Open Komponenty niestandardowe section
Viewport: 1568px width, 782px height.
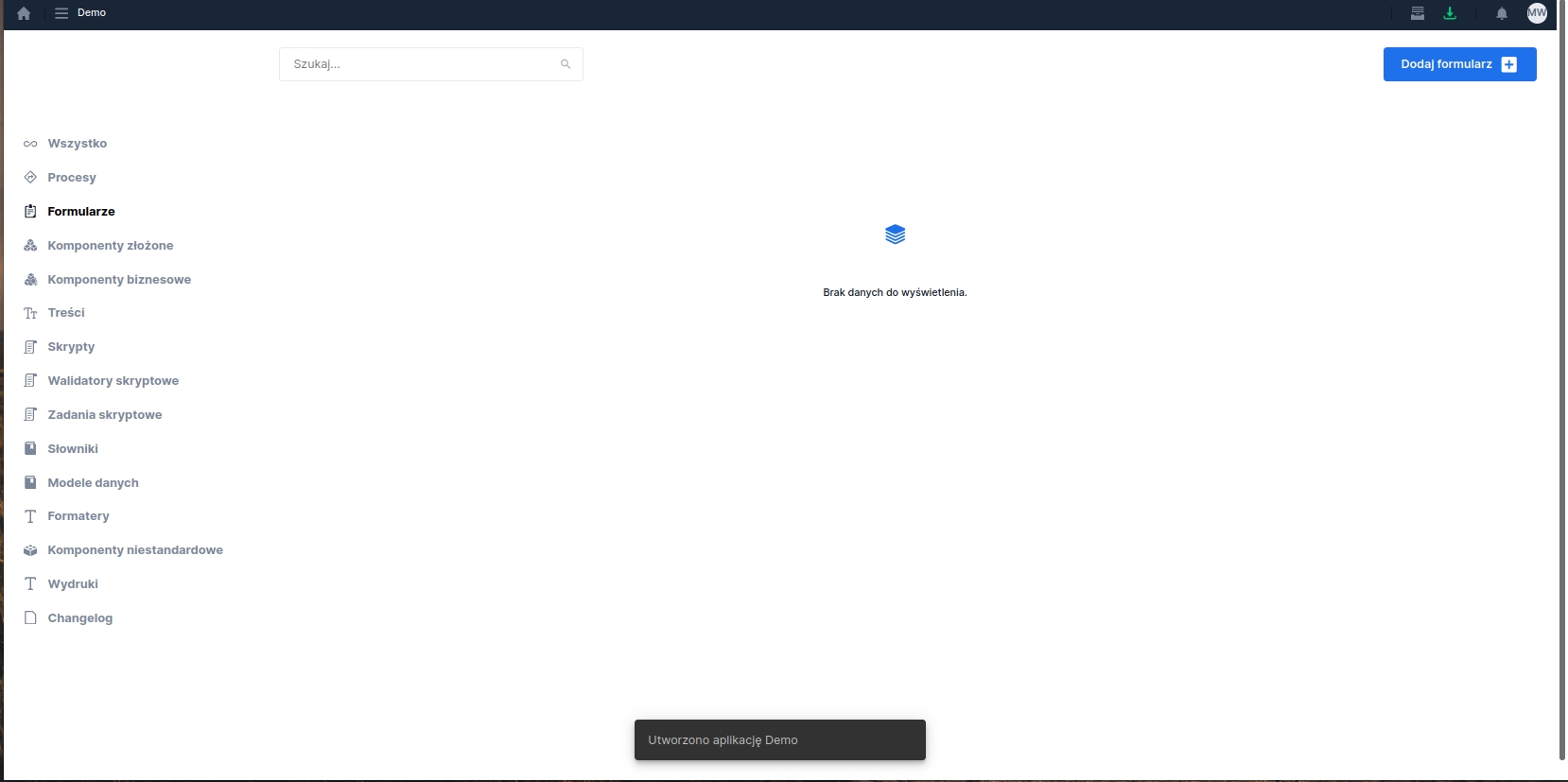tap(135, 550)
